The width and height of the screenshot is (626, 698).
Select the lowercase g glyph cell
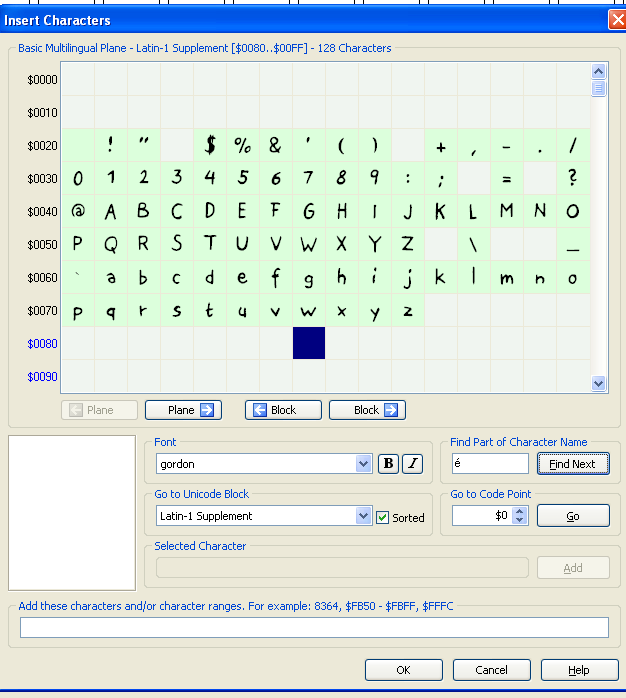[x=309, y=277]
